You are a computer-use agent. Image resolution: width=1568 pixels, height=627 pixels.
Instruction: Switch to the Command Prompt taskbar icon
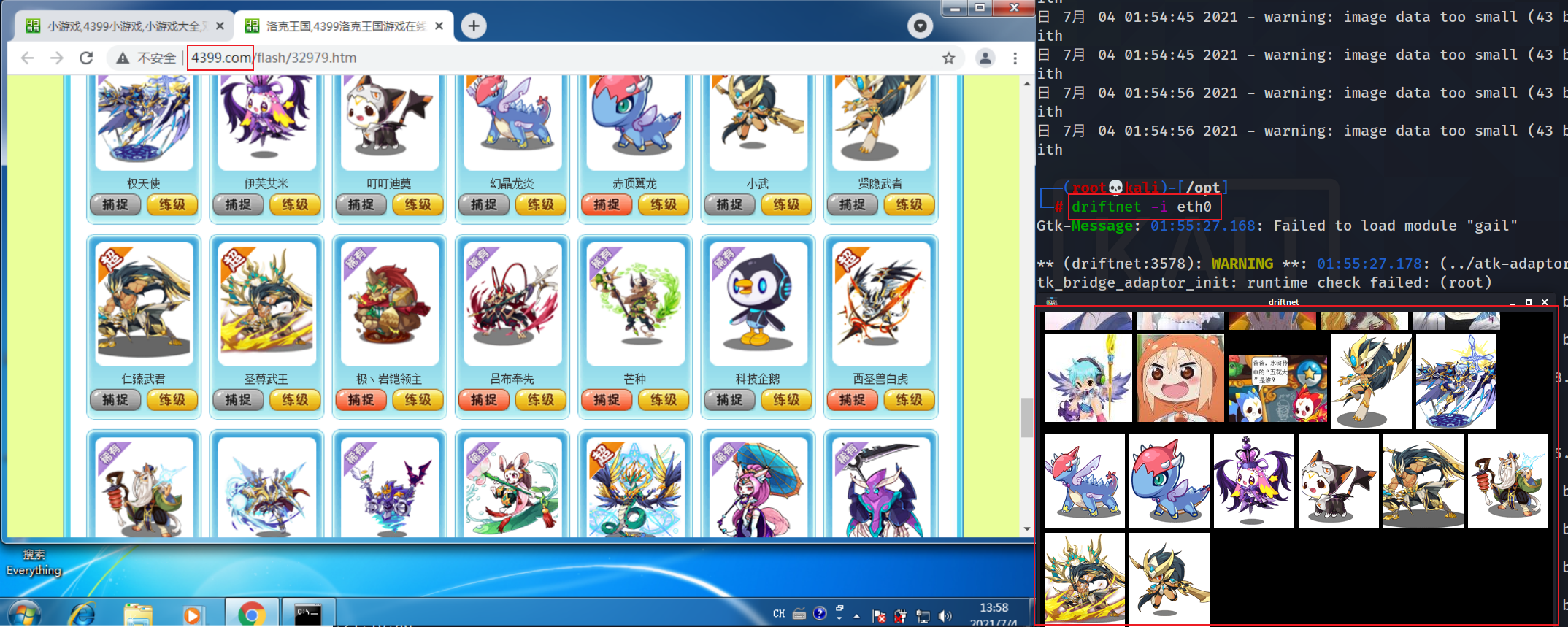[307, 613]
